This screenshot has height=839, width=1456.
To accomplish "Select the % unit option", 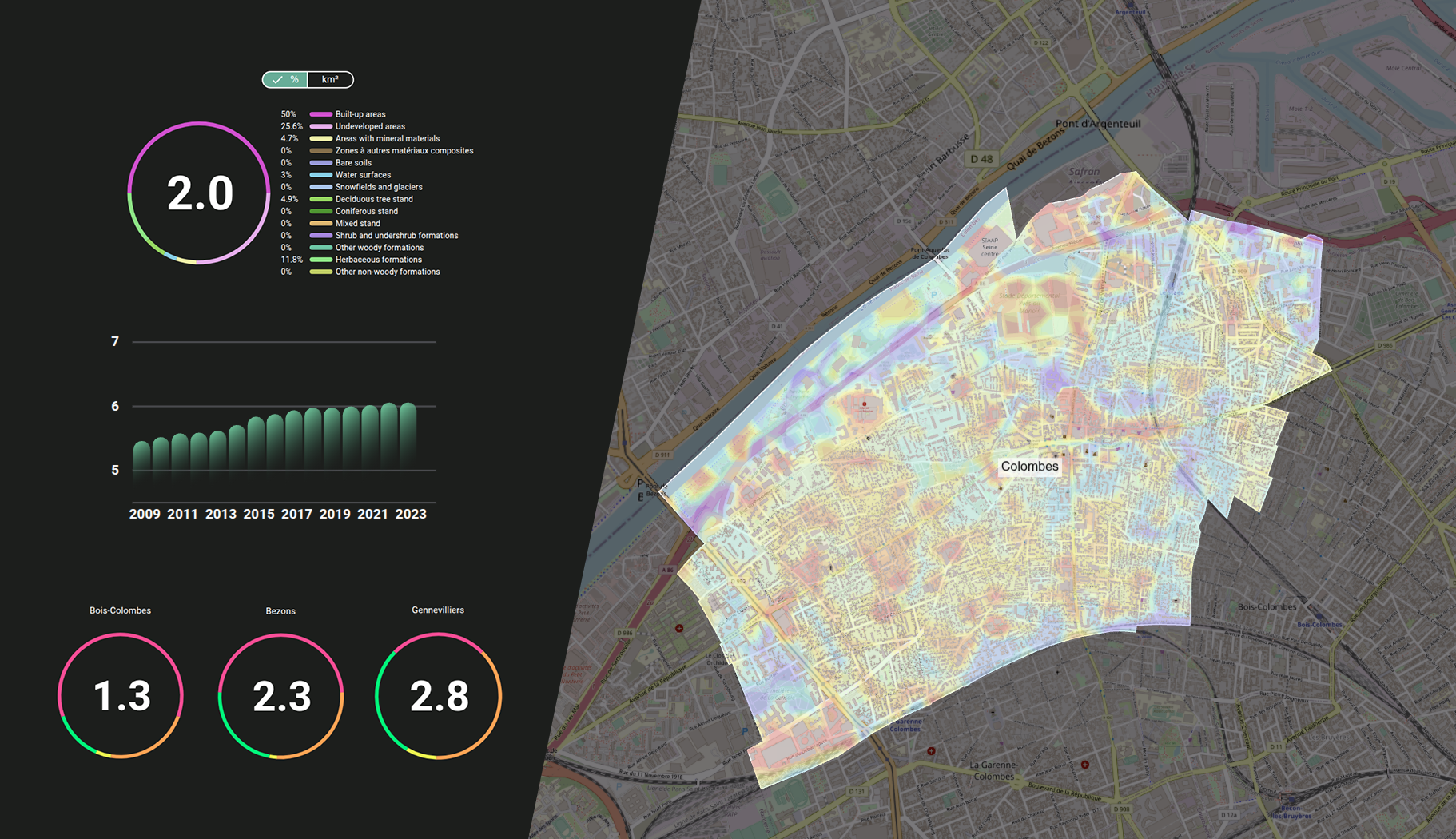I will tap(294, 80).
